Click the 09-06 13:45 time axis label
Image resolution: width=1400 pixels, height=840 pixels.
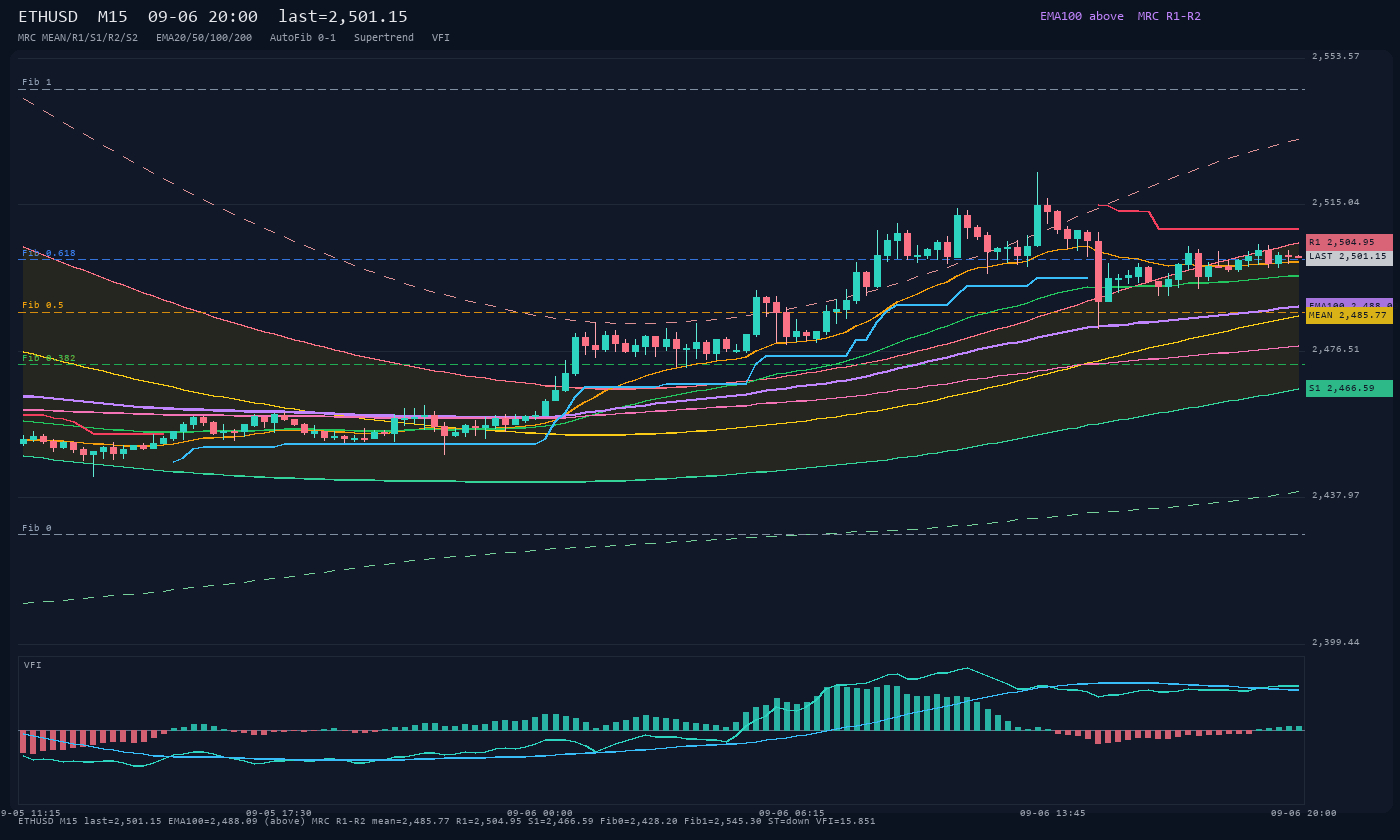pyautogui.click(x=1052, y=813)
